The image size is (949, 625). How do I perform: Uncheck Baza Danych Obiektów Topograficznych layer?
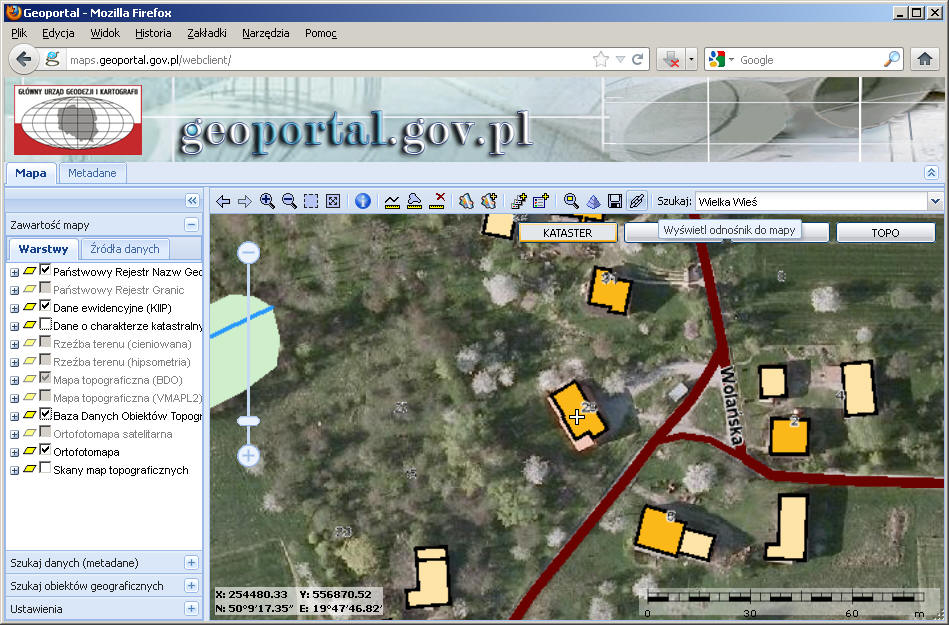tap(45, 414)
